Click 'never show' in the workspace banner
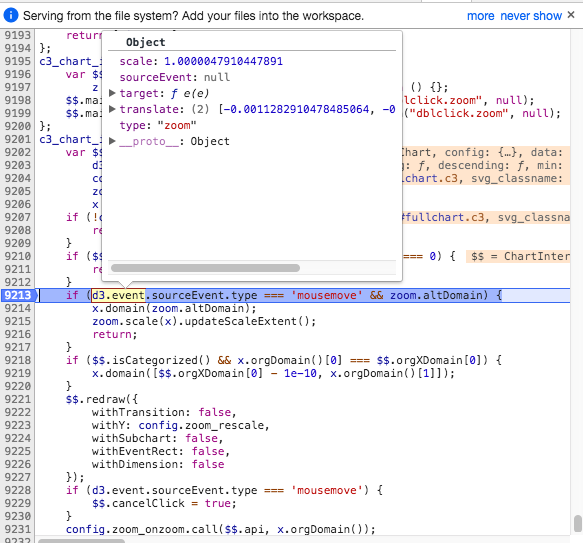Image resolution: width=583 pixels, height=543 pixels. click(531, 16)
